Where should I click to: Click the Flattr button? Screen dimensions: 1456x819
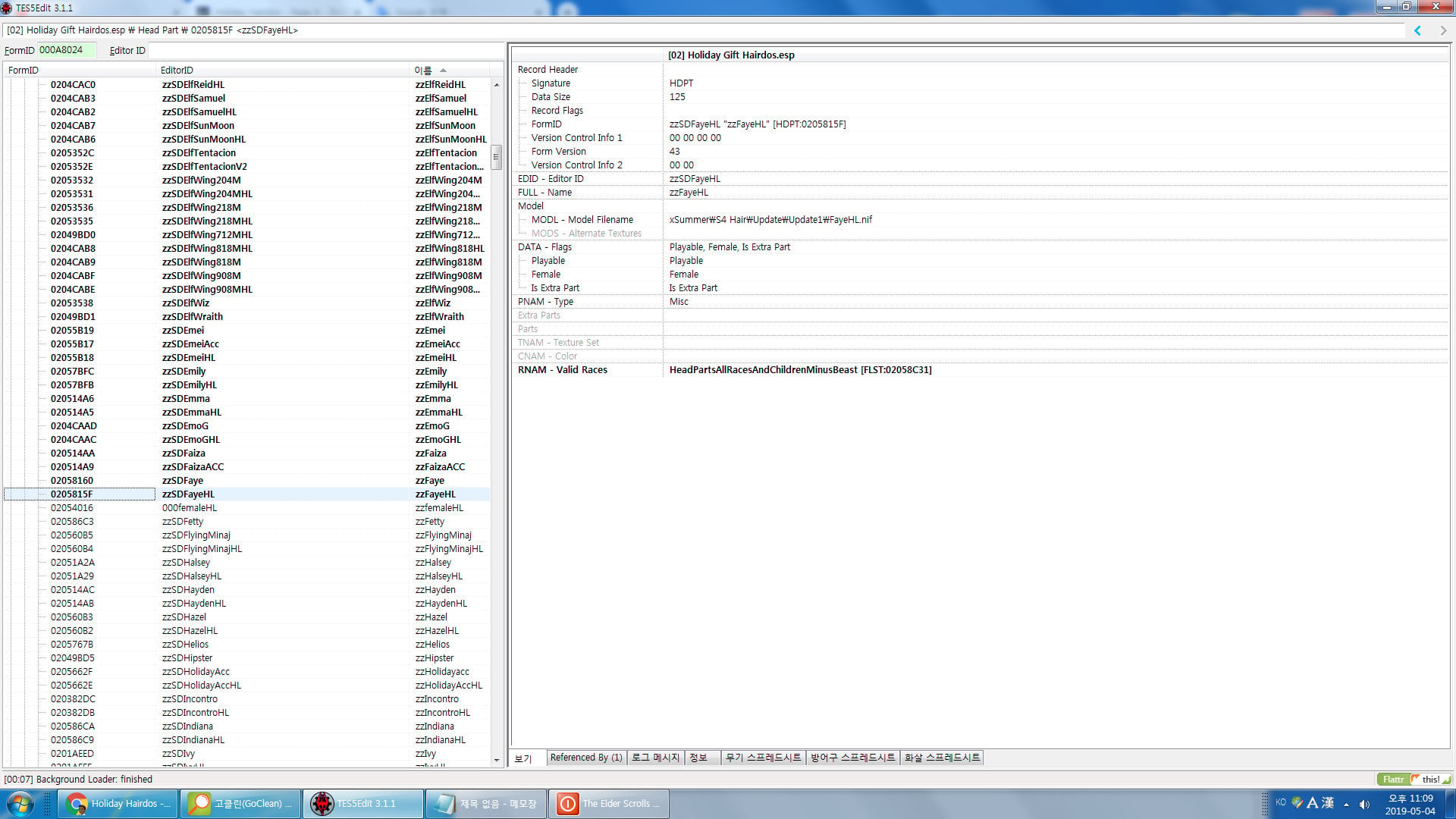pos(1393,779)
